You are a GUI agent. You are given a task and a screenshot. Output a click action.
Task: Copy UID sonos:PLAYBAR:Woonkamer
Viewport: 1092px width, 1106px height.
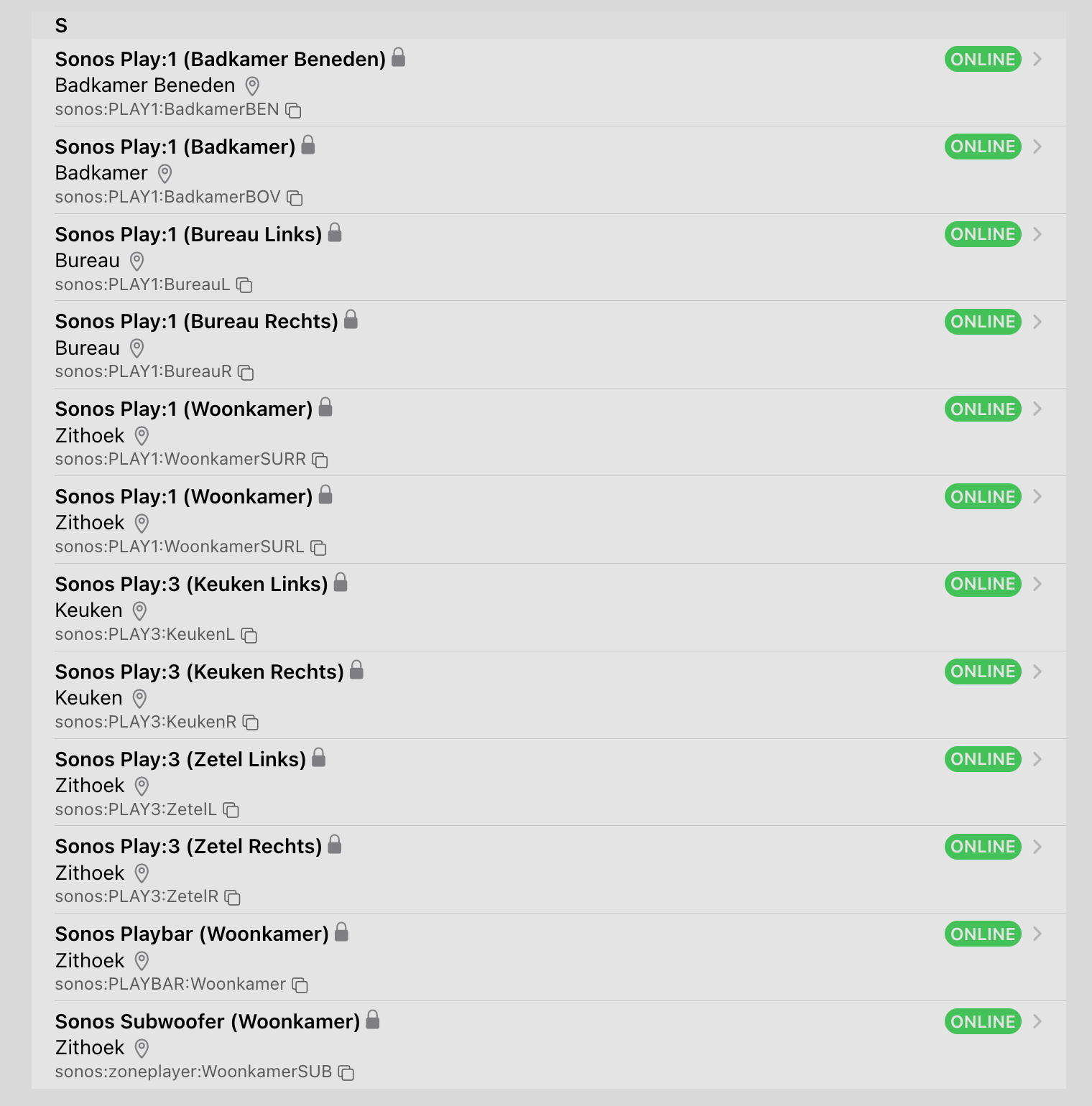(300, 985)
